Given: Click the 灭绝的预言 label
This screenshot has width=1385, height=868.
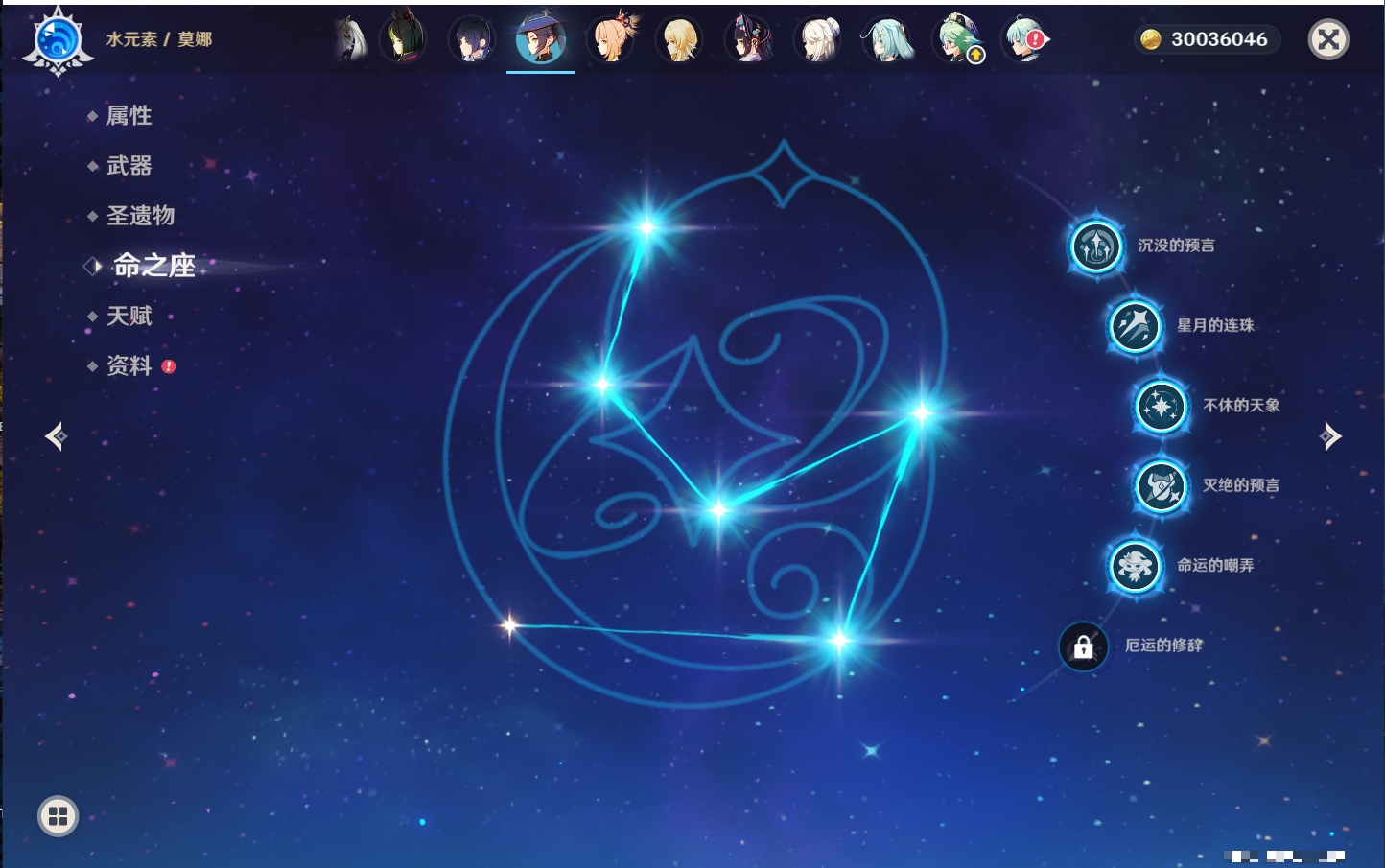Looking at the screenshot, I should coord(1241,485).
